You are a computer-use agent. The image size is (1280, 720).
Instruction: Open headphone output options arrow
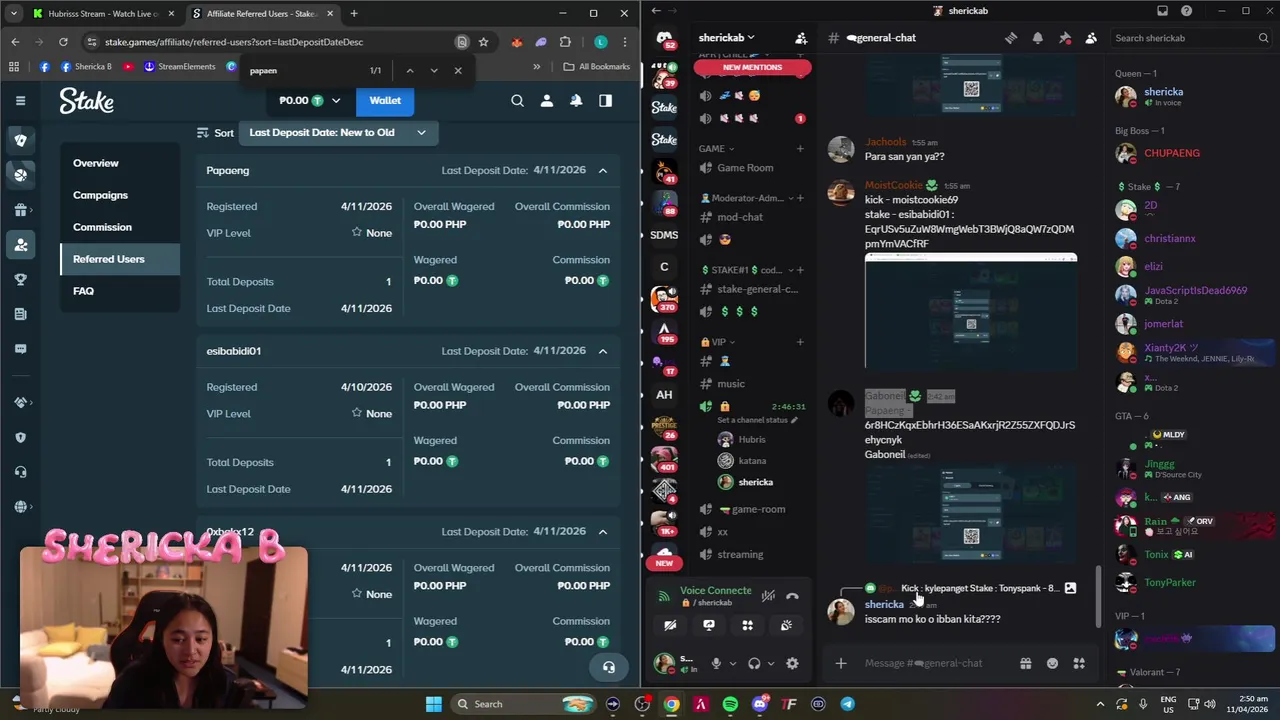(x=770, y=663)
